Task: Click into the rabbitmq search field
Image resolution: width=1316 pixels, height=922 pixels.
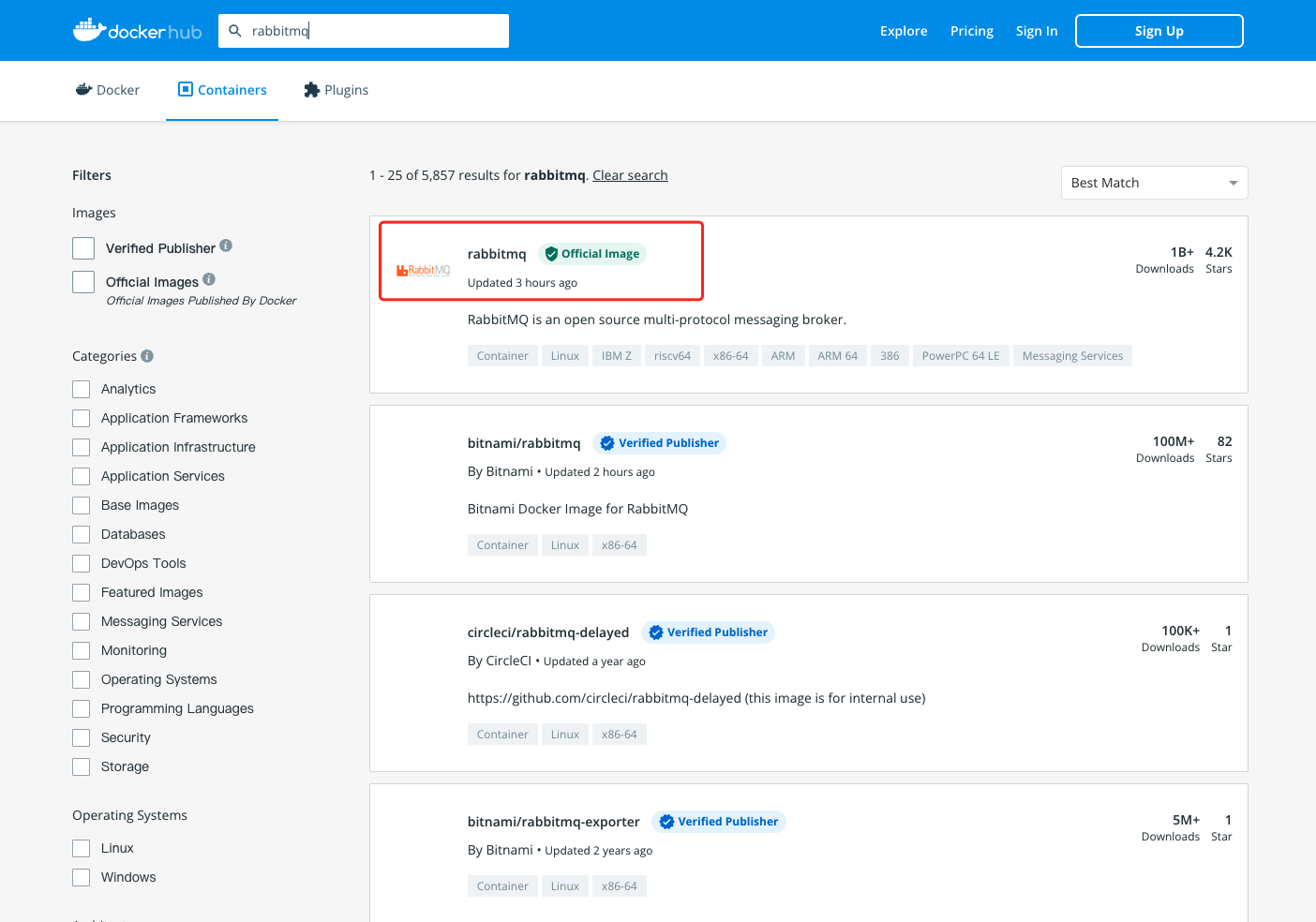Action: tap(364, 31)
